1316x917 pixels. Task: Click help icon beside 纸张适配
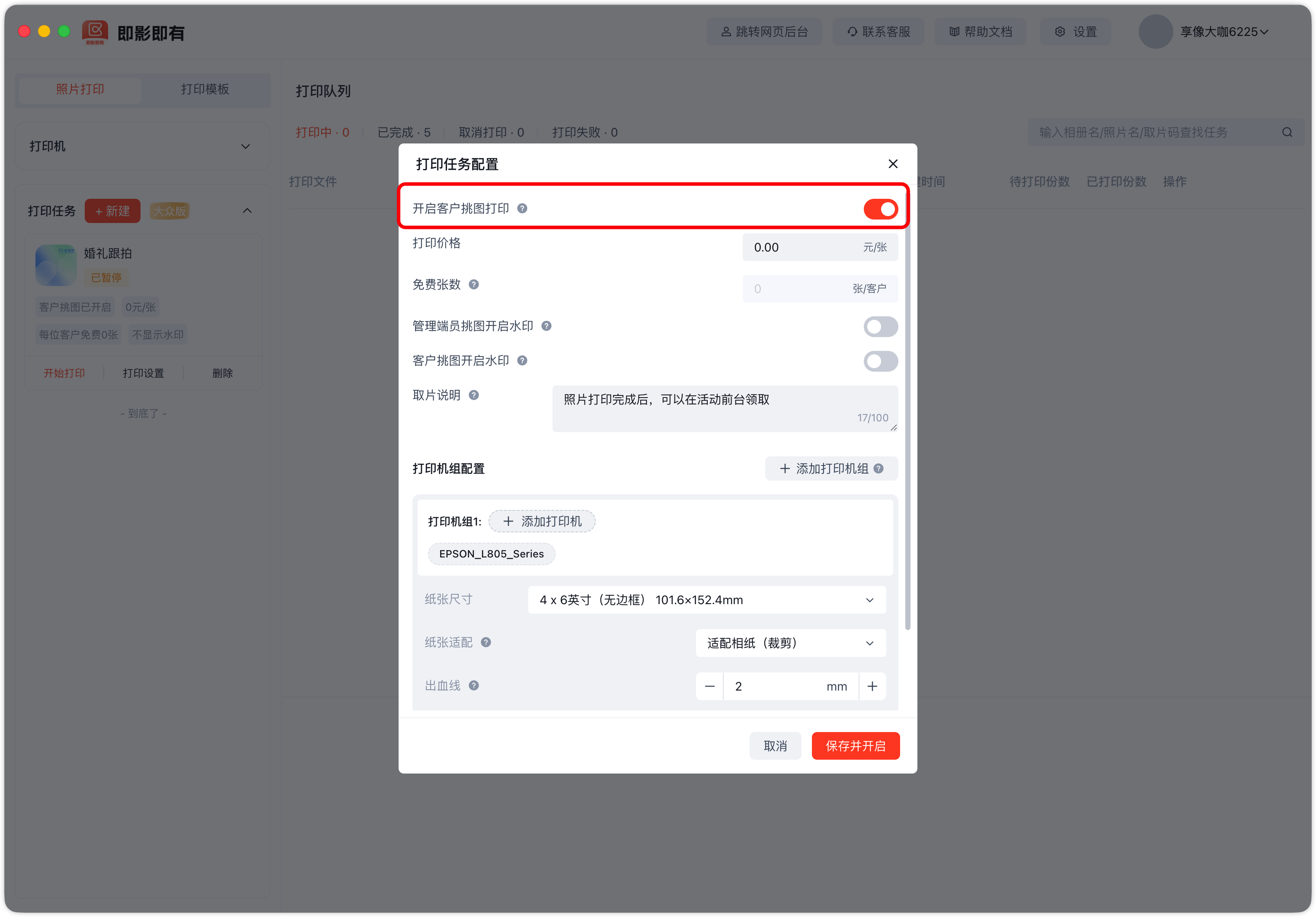click(x=486, y=643)
